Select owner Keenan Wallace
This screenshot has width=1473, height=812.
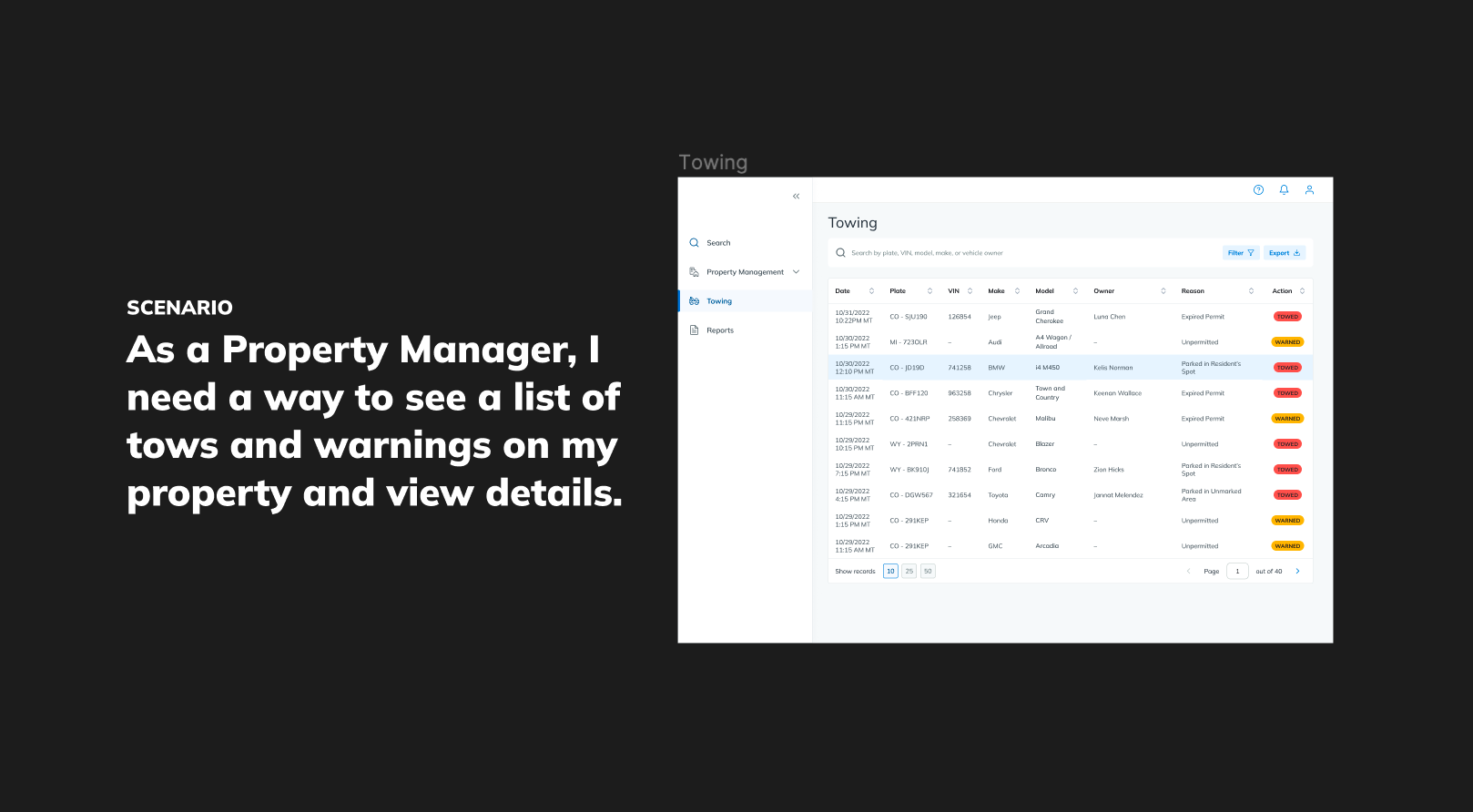(1117, 393)
